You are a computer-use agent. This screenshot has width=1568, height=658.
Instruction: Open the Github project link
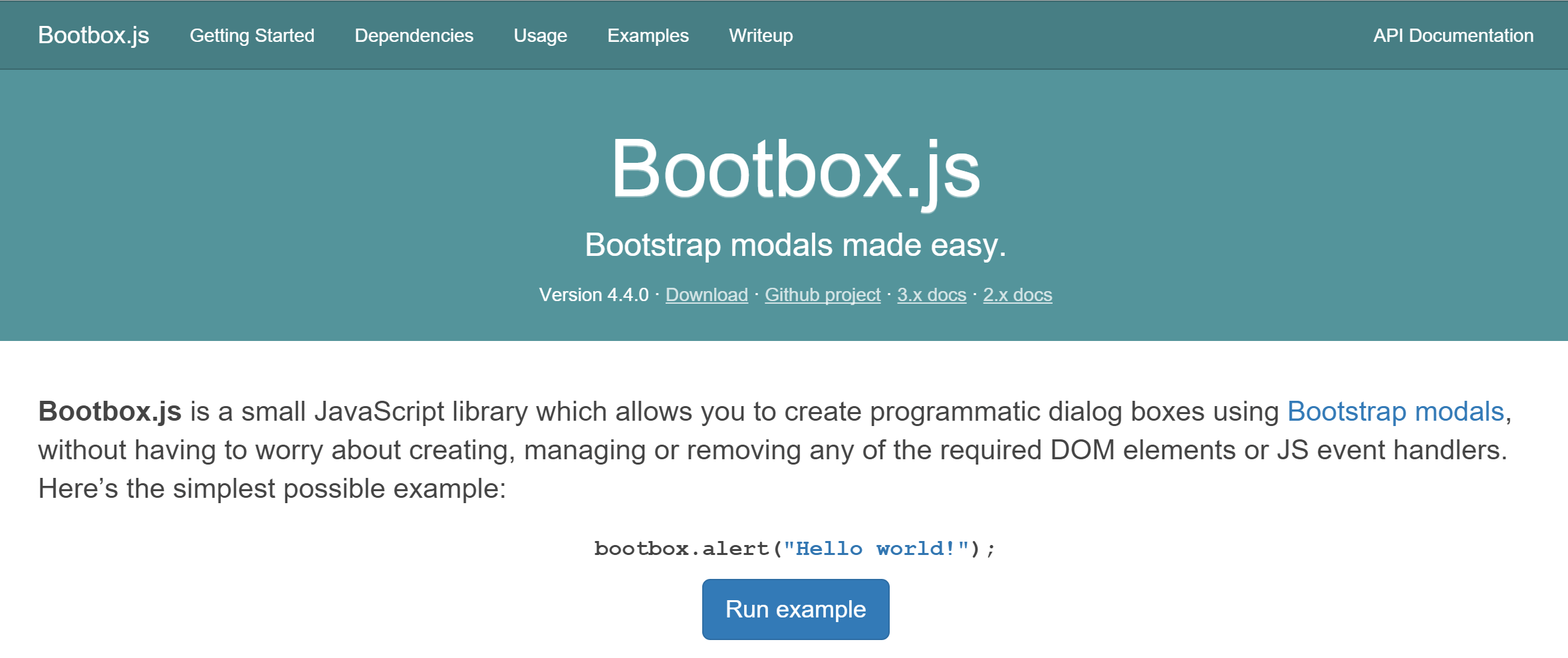823,294
